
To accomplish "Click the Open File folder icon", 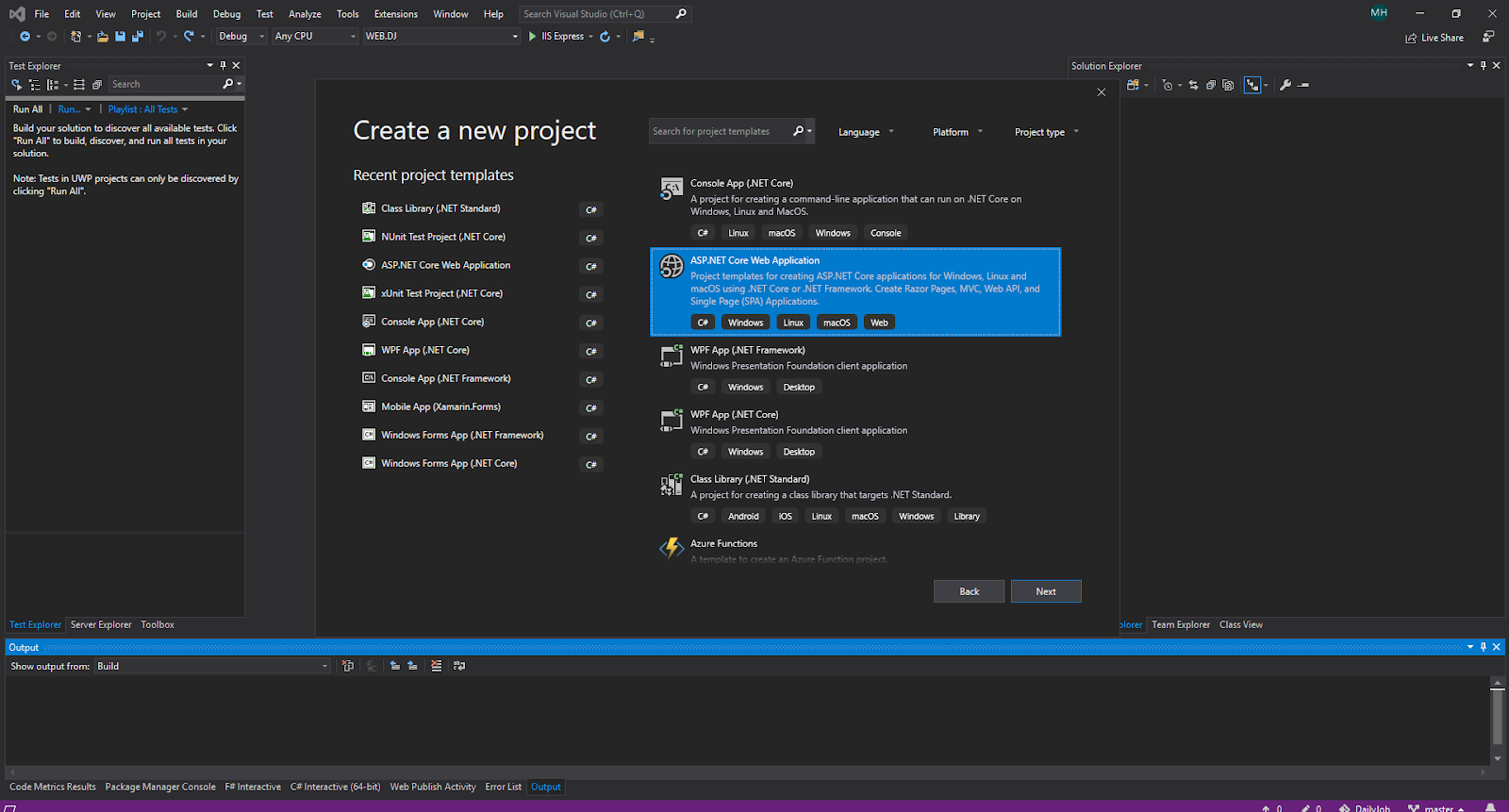I will click(x=103, y=36).
